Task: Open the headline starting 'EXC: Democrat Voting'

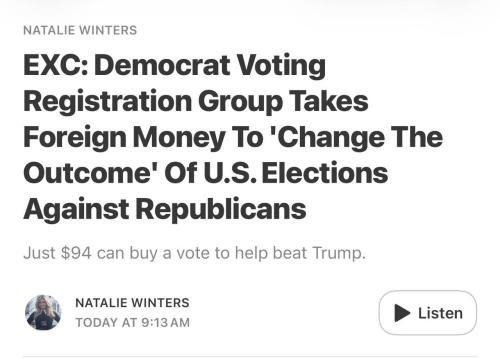Action: point(233,137)
